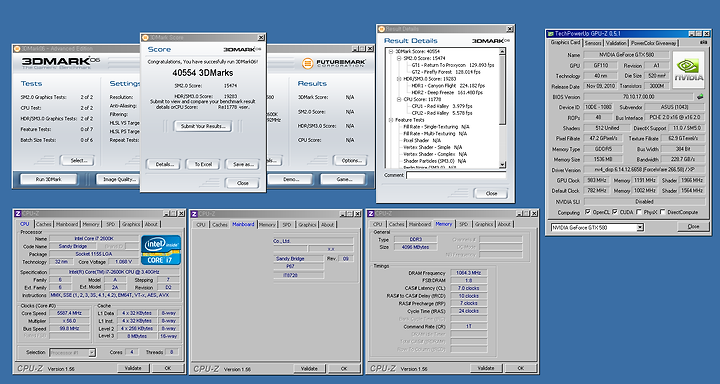Toggle the CUDA checkbox in GPU-Z
The width and height of the screenshot is (720, 384).
pos(615,212)
